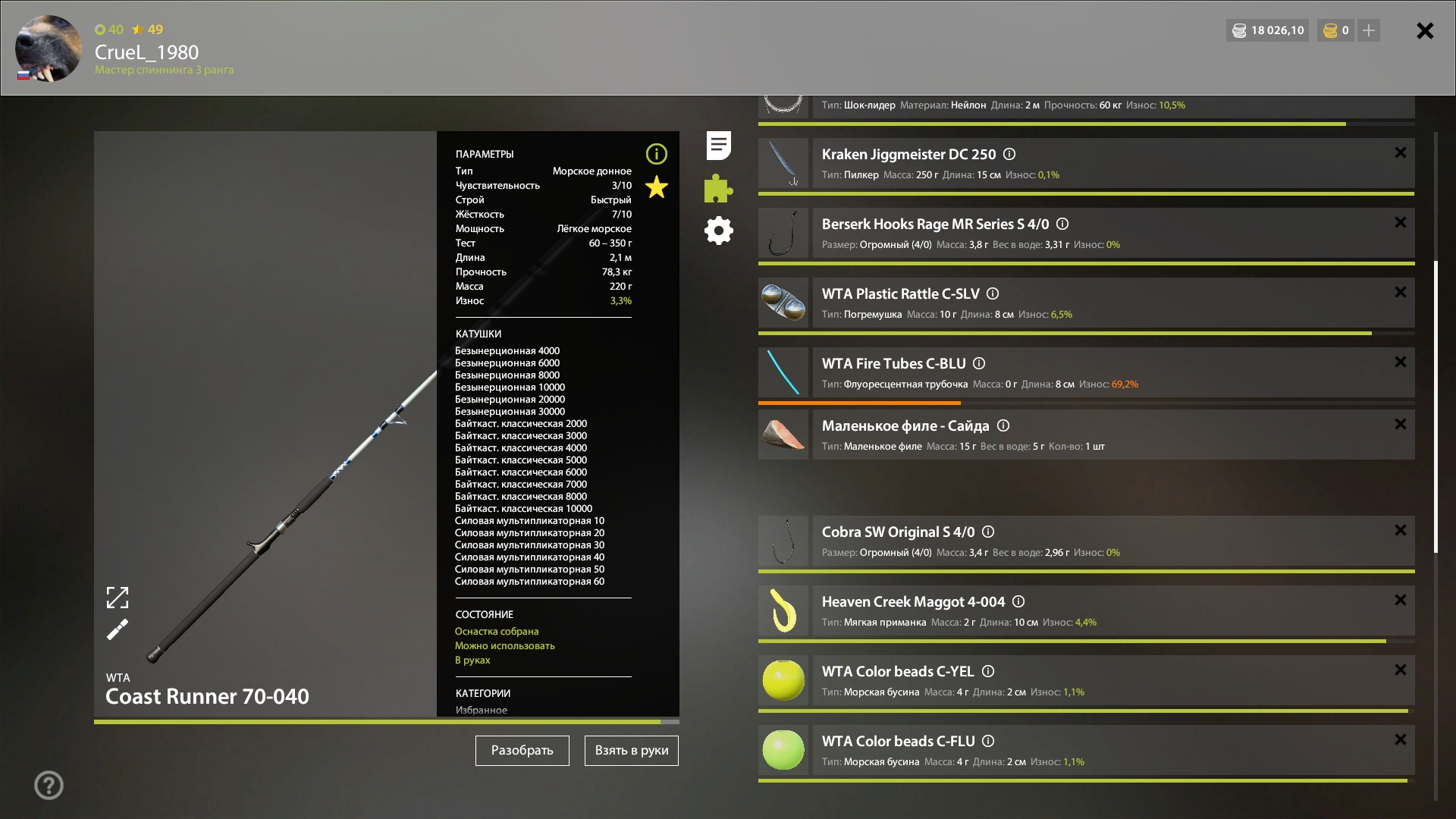Screen dimensions: 1456x819
Task: Click the silver coin balance 18 026,10
Action: [1266, 30]
